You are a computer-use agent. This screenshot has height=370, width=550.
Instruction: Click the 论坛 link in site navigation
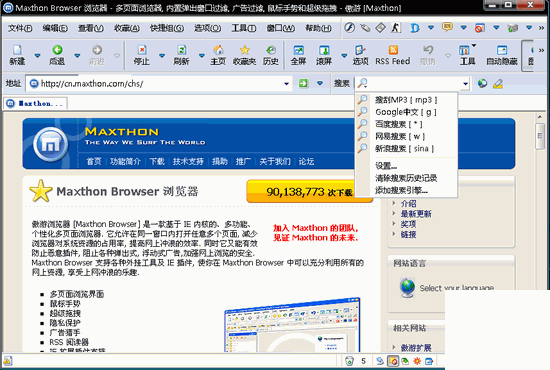point(306,161)
